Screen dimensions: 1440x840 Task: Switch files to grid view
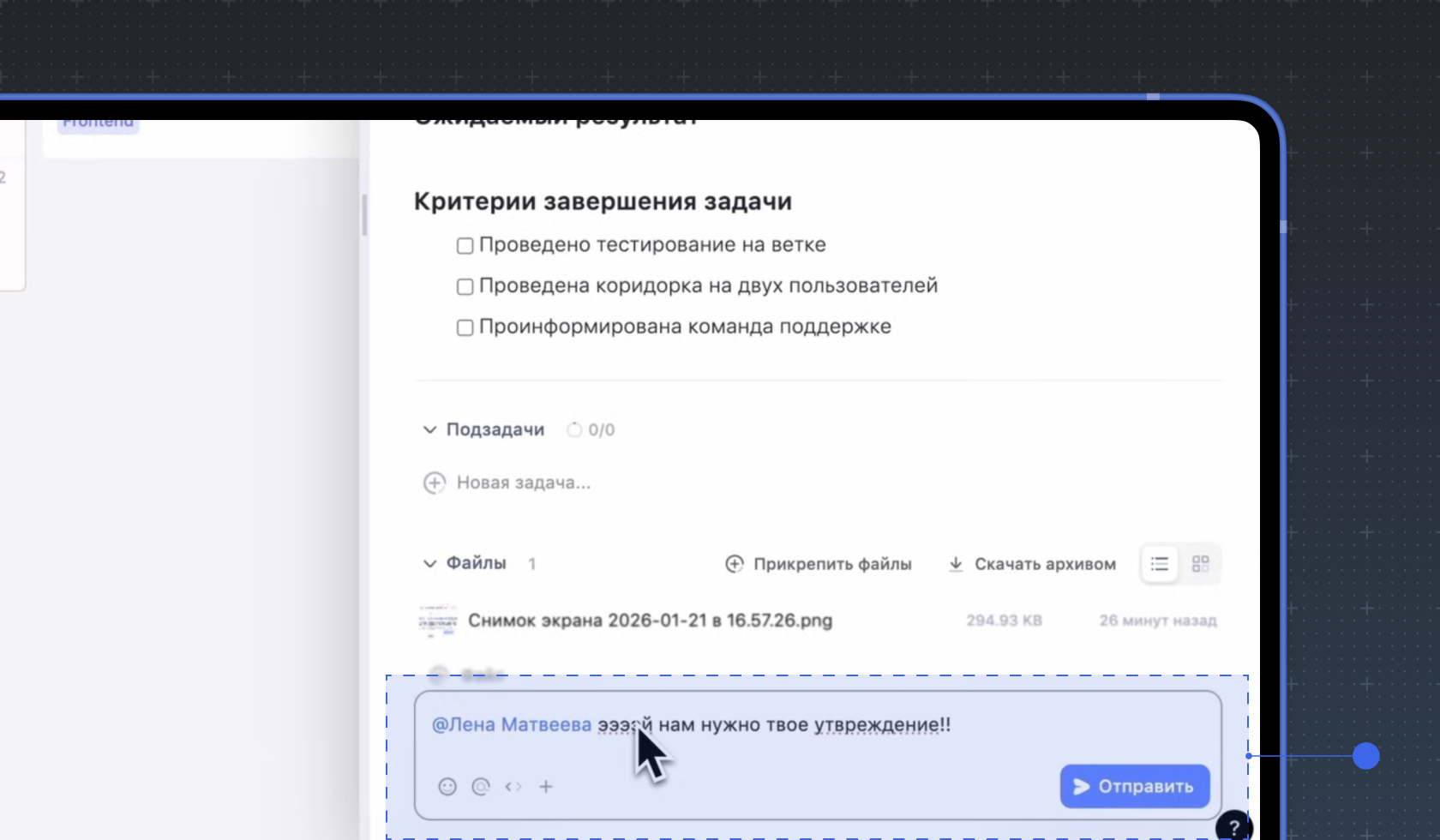(x=1200, y=564)
